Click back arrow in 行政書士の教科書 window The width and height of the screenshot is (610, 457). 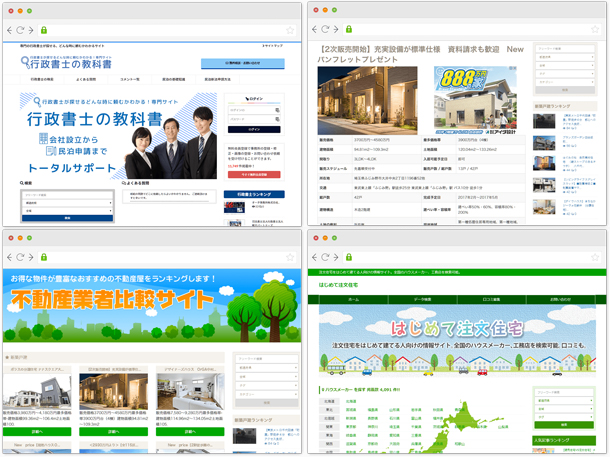10,30
